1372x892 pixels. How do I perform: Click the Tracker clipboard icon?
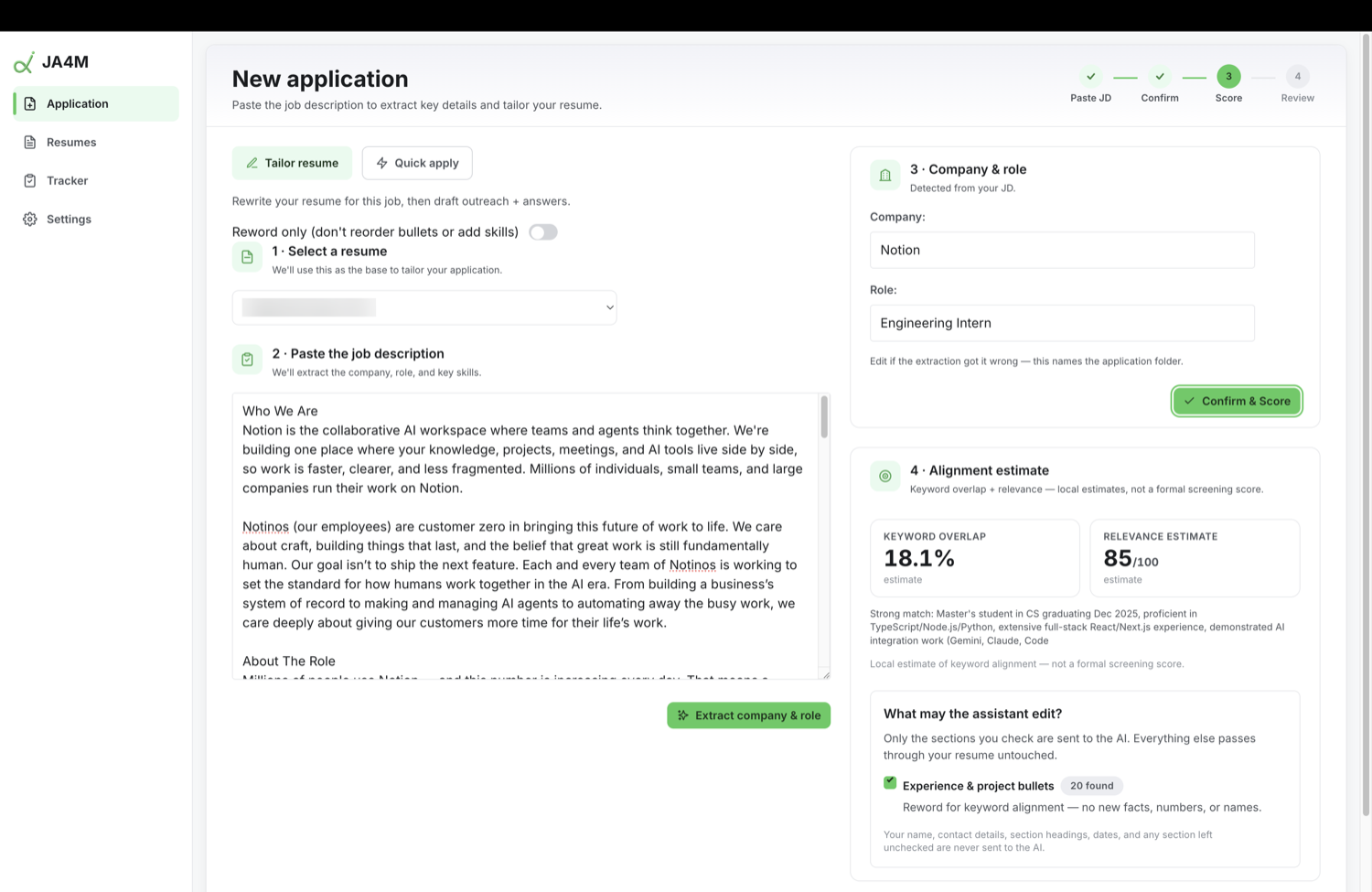coord(30,180)
